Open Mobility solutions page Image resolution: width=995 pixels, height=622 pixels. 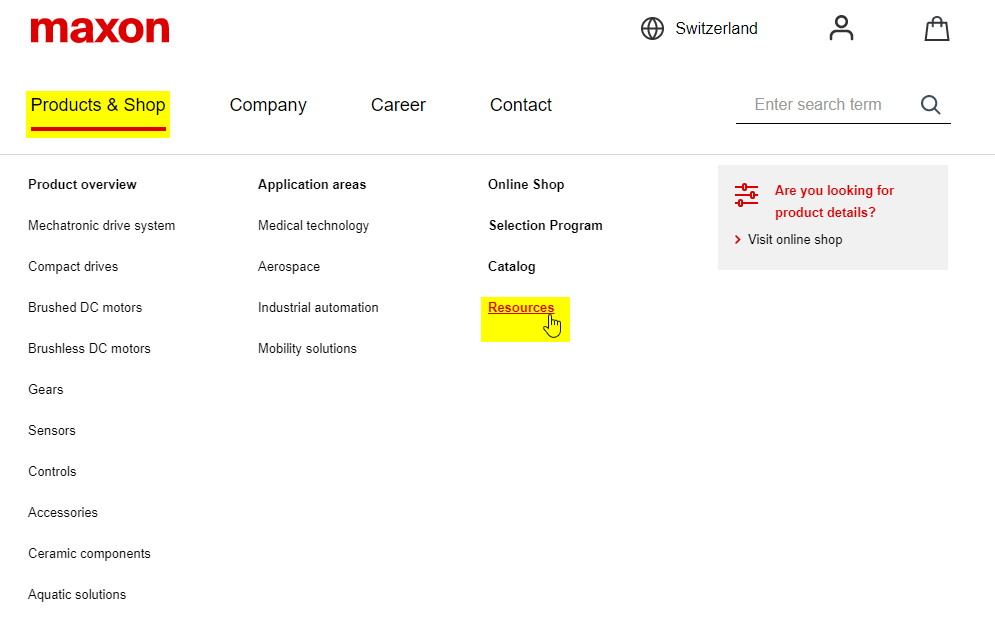307,348
